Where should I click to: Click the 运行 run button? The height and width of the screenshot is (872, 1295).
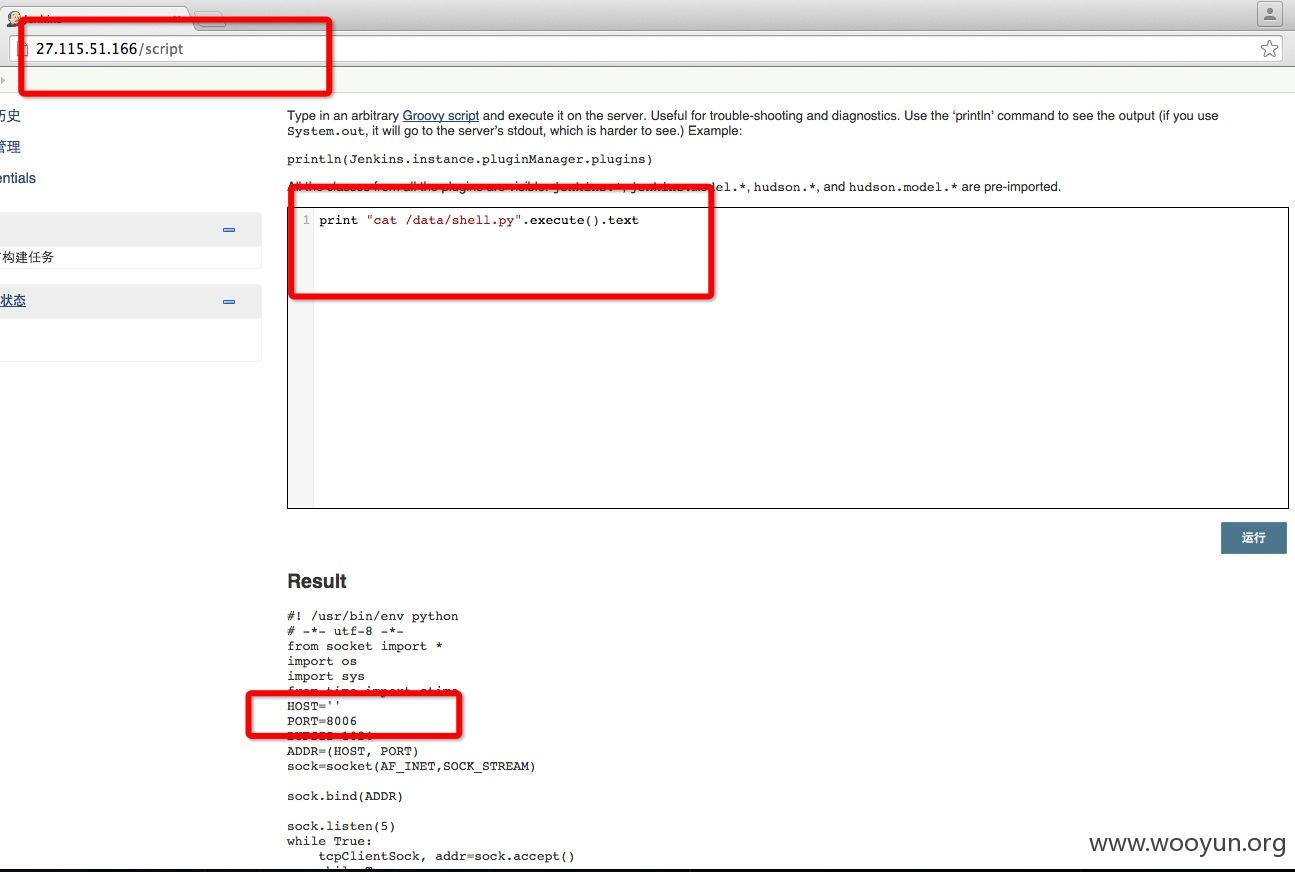coord(1253,537)
